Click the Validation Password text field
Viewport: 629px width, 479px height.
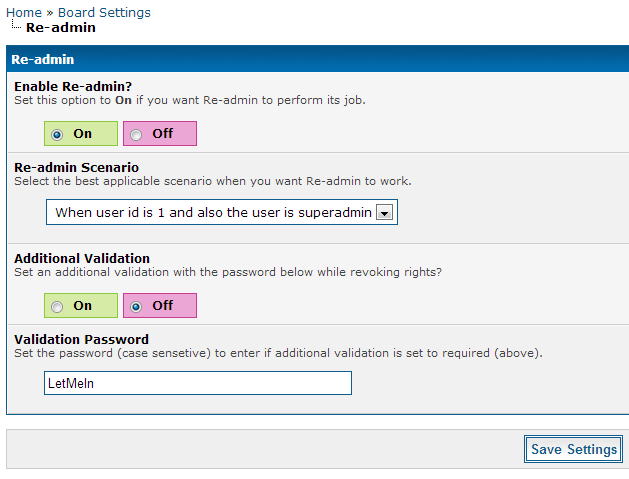click(198, 383)
